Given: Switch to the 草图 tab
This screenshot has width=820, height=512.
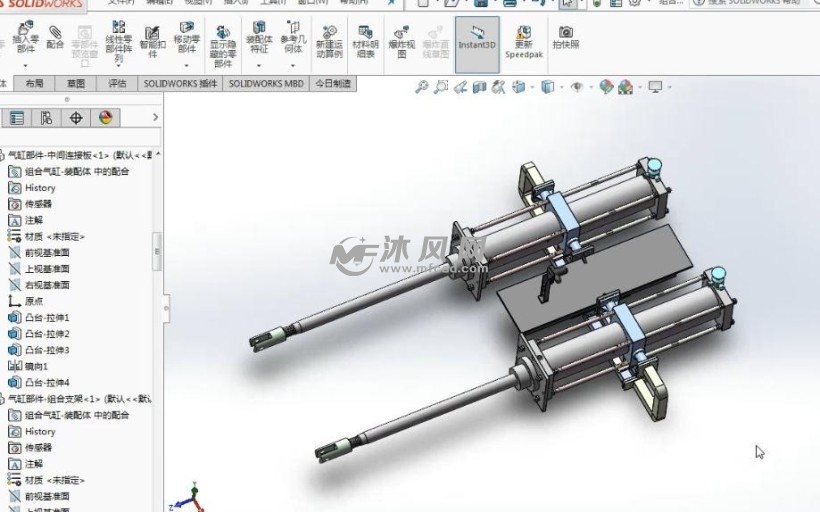Looking at the screenshot, I should [76, 84].
